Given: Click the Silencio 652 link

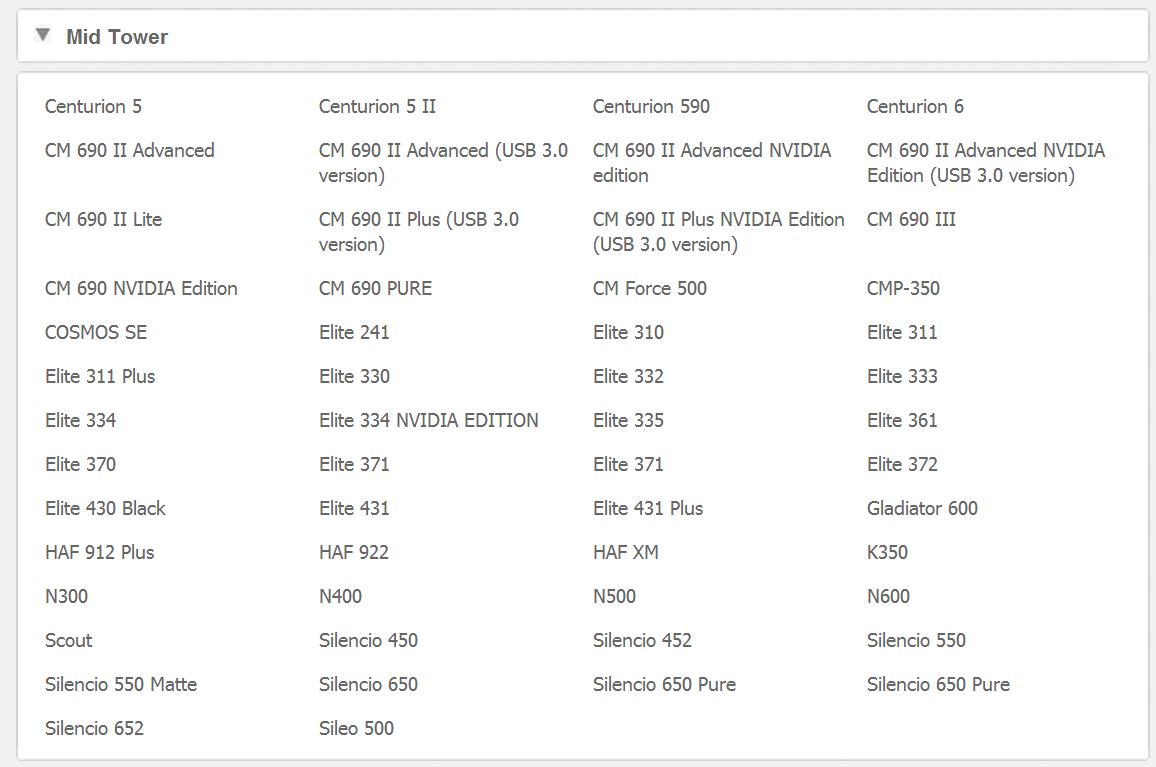Looking at the screenshot, I should (x=94, y=728).
